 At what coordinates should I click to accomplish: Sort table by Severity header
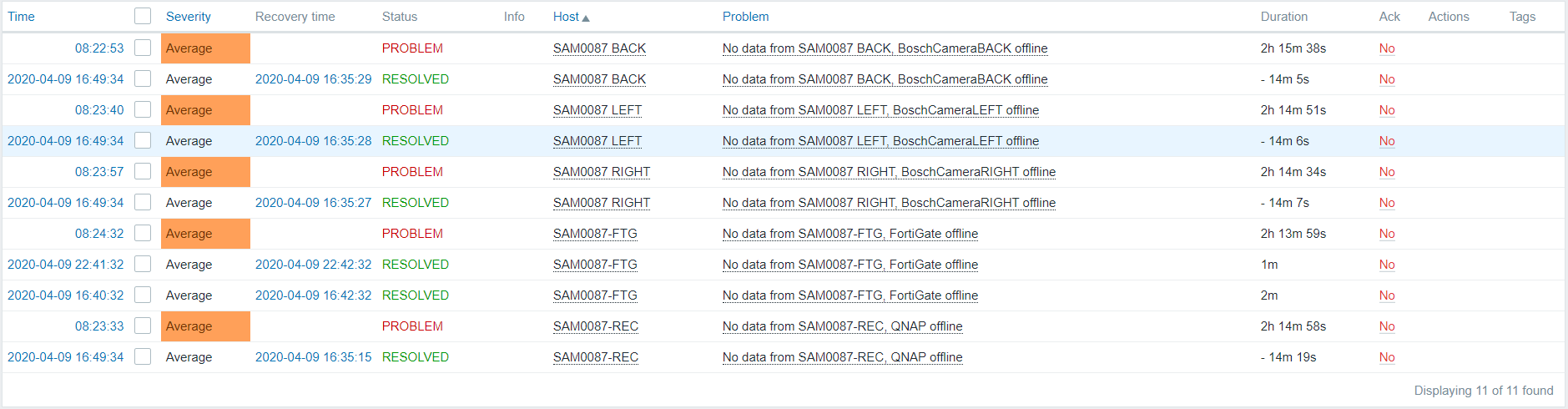click(188, 17)
